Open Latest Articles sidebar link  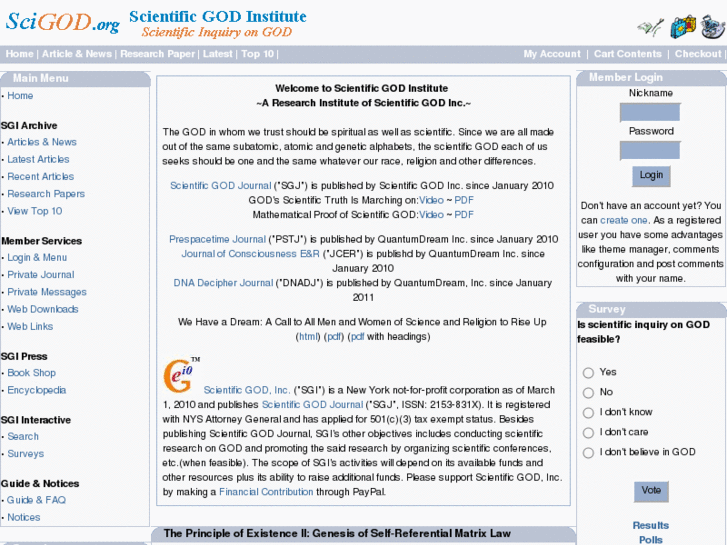click(38, 159)
